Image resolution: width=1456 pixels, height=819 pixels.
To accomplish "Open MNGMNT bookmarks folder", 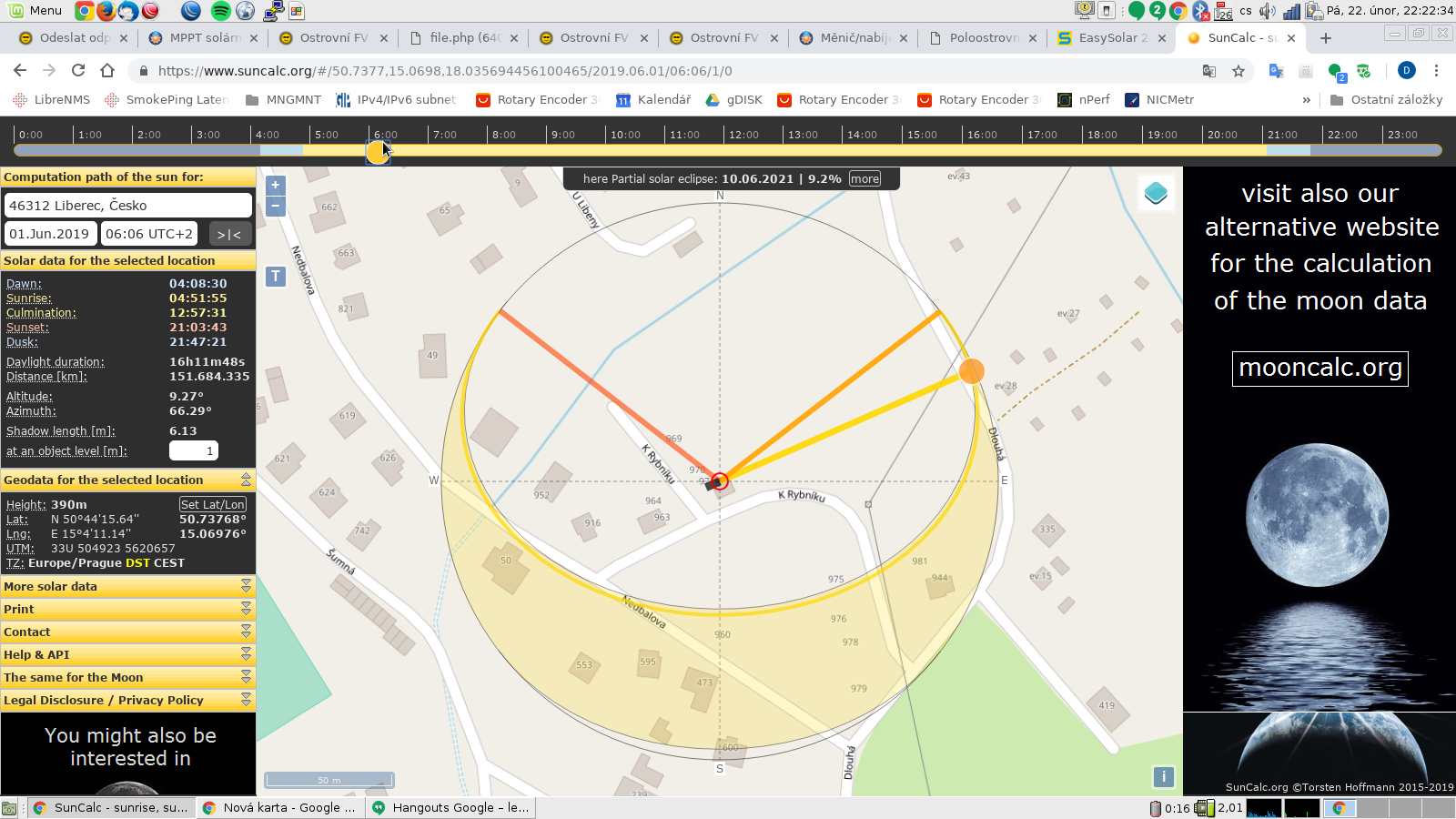I will pyautogui.click(x=283, y=100).
